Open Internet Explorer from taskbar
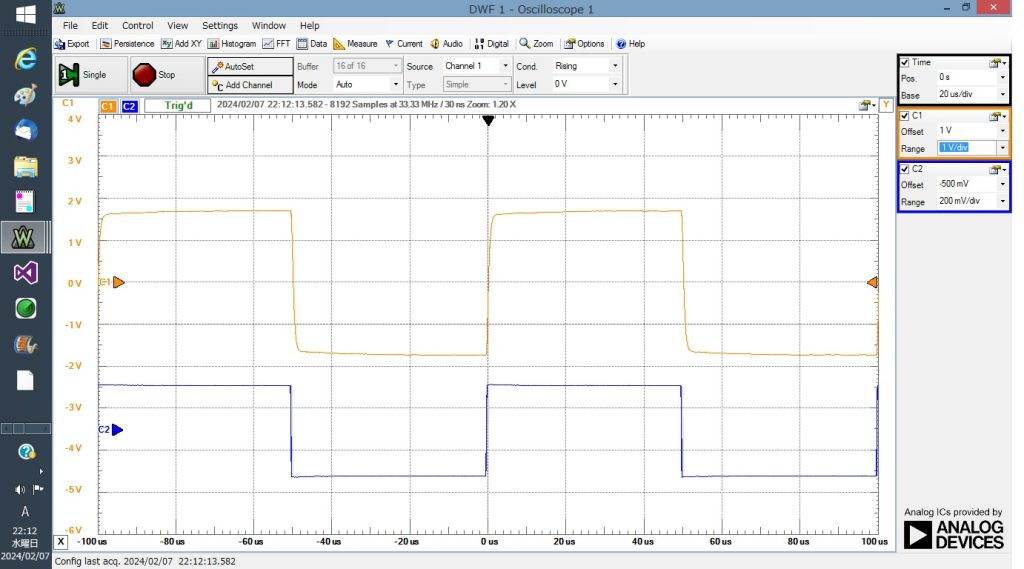 click(x=25, y=59)
